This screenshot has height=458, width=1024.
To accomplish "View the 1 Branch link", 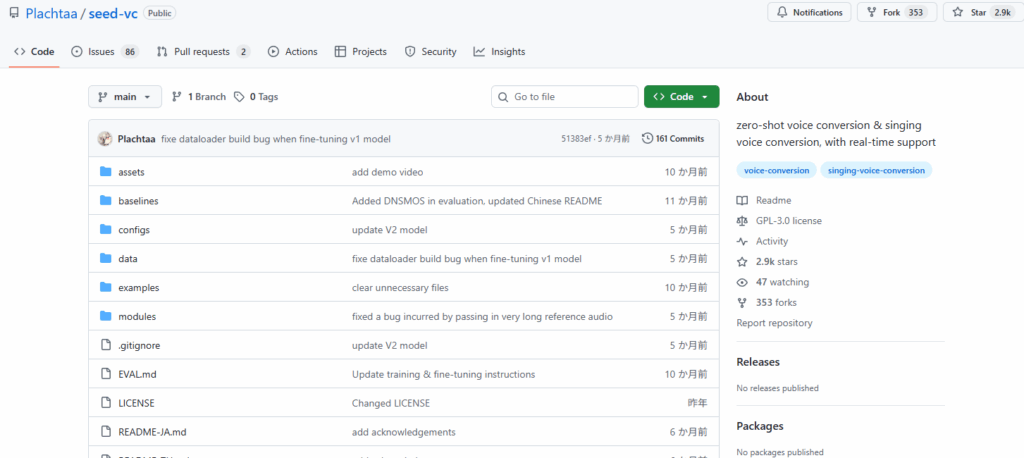I will [199, 97].
